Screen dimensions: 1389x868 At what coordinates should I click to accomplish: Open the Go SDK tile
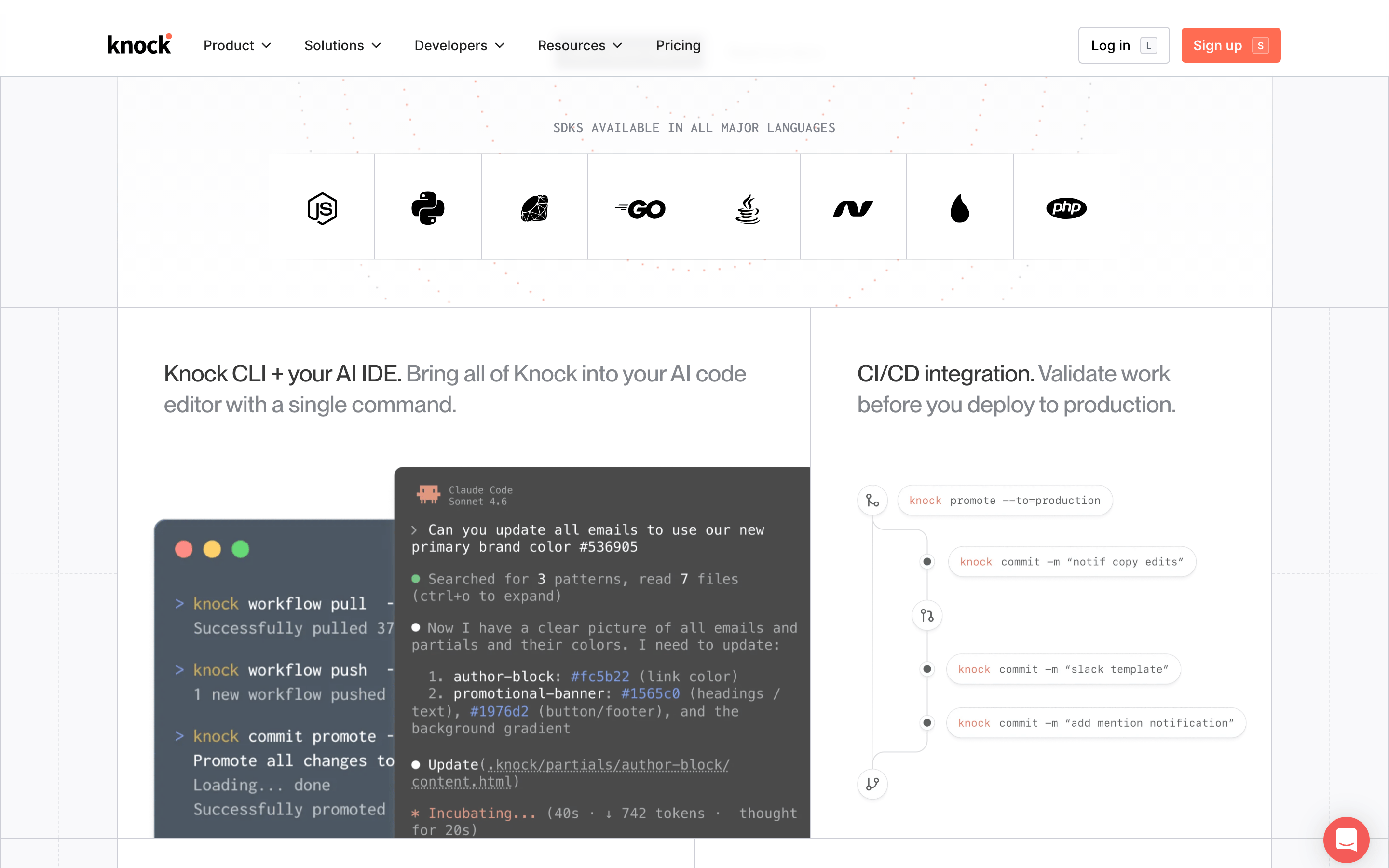[640, 207]
